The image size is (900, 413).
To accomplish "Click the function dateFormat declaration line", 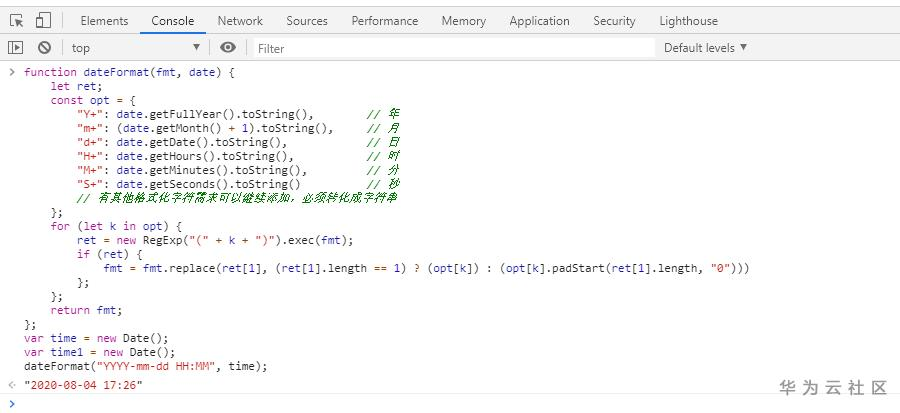I will click(129, 72).
